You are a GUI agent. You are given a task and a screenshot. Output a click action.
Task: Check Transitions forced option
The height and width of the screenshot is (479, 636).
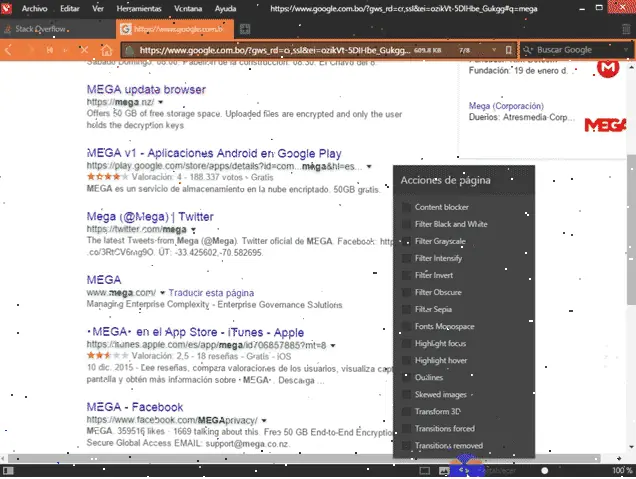pos(406,429)
